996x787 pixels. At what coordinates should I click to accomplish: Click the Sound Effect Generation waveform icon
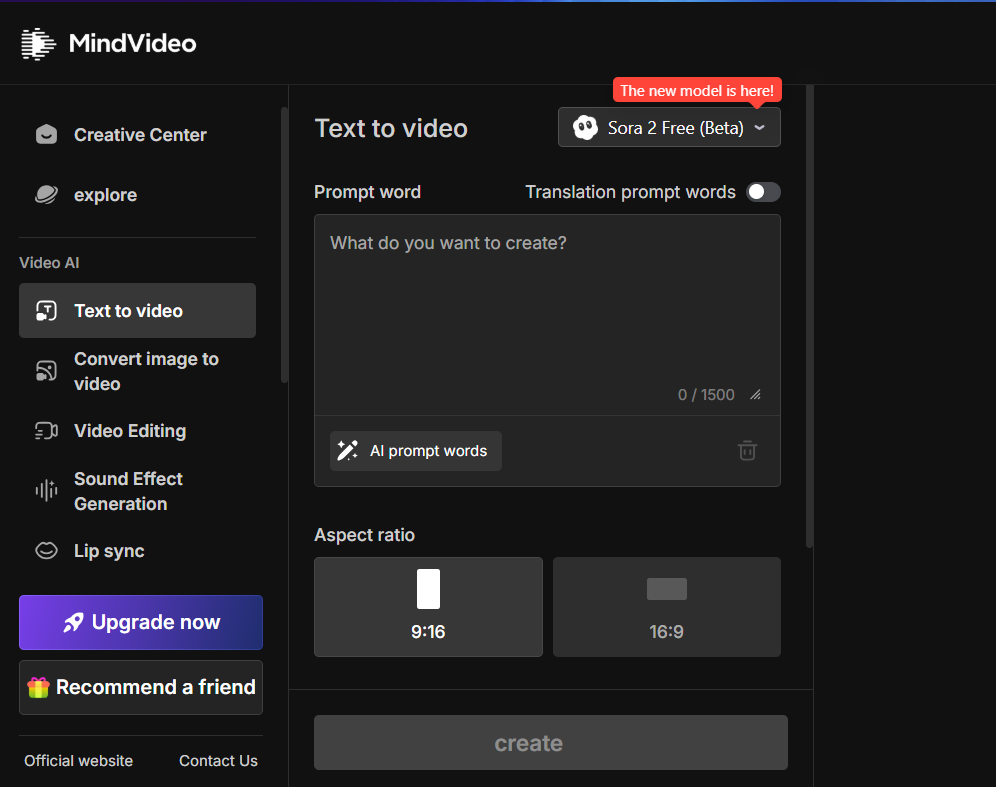[x=46, y=491]
